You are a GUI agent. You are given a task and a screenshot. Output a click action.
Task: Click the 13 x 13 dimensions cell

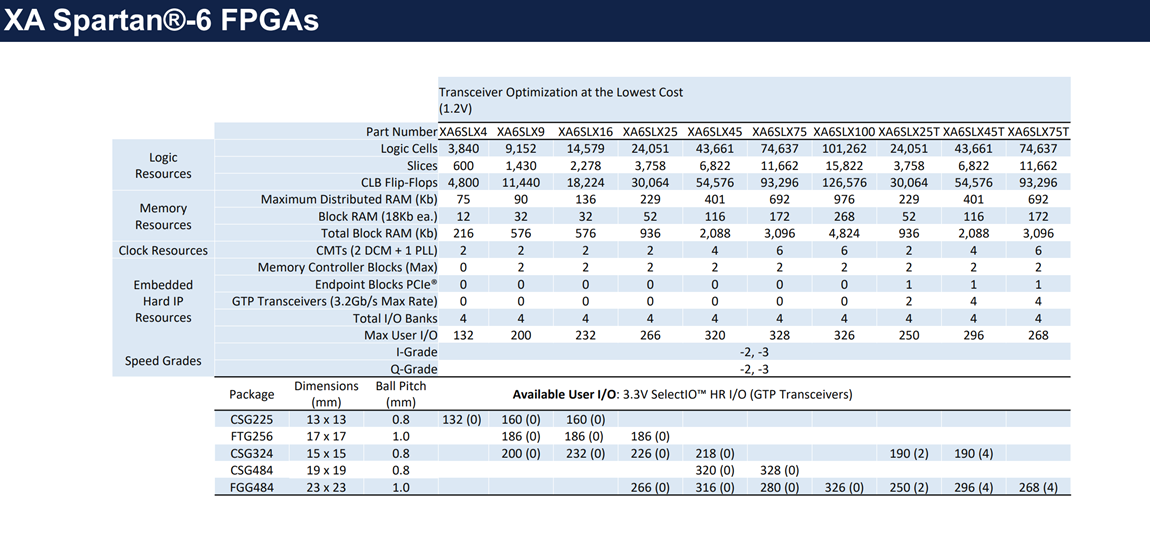[326, 420]
